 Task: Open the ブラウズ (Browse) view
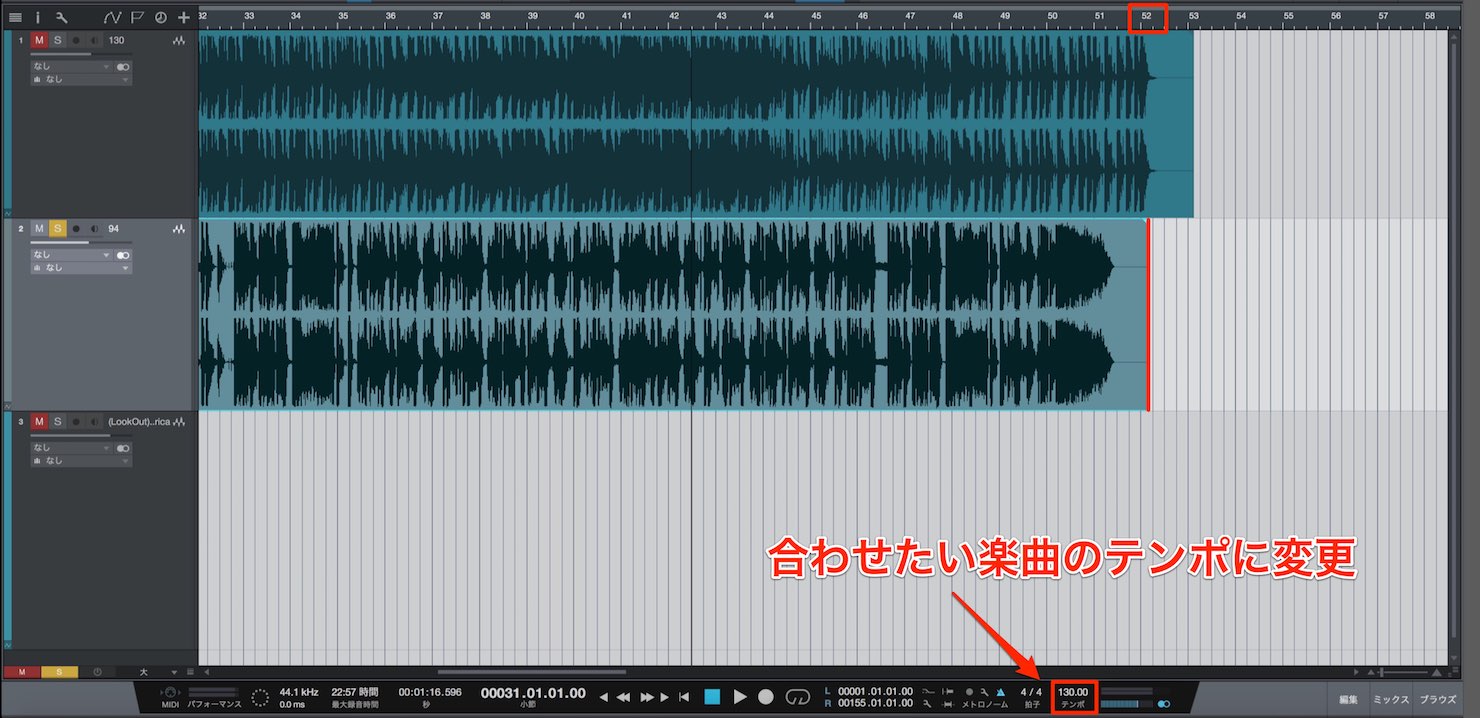(1438, 699)
